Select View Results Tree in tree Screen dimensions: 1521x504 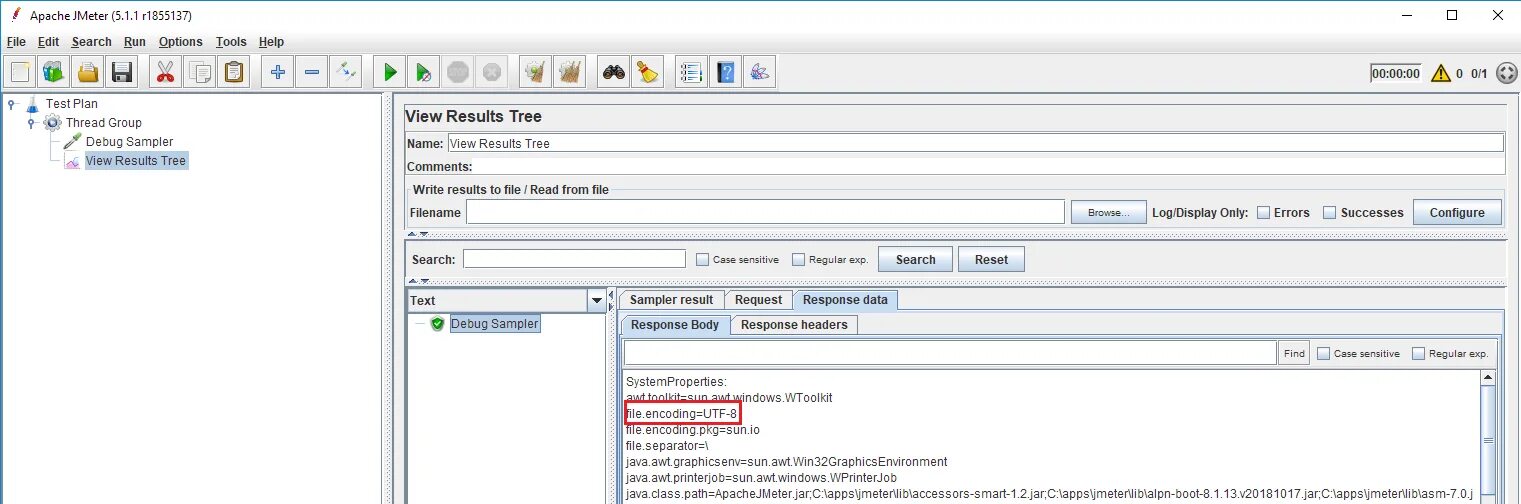point(136,160)
